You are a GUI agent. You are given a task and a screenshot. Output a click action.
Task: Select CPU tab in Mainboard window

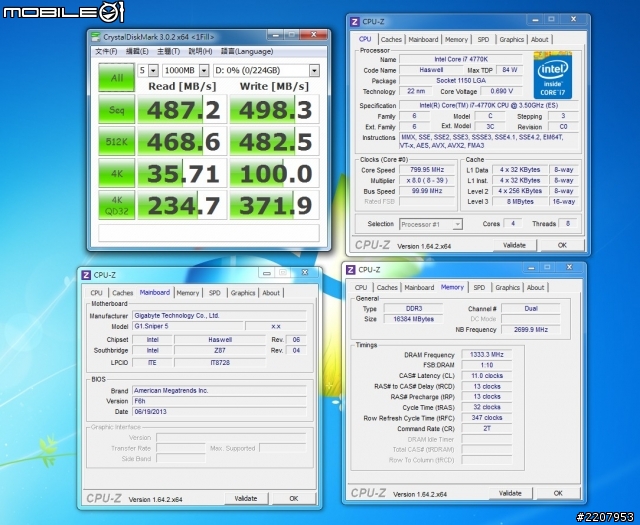coord(96,293)
